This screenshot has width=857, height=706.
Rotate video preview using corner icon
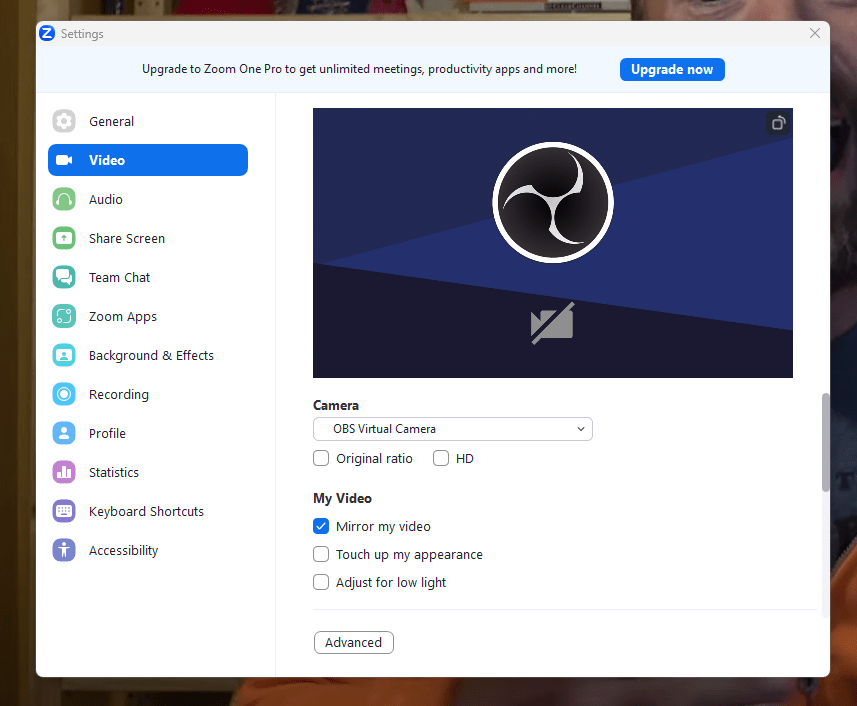coord(778,123)
